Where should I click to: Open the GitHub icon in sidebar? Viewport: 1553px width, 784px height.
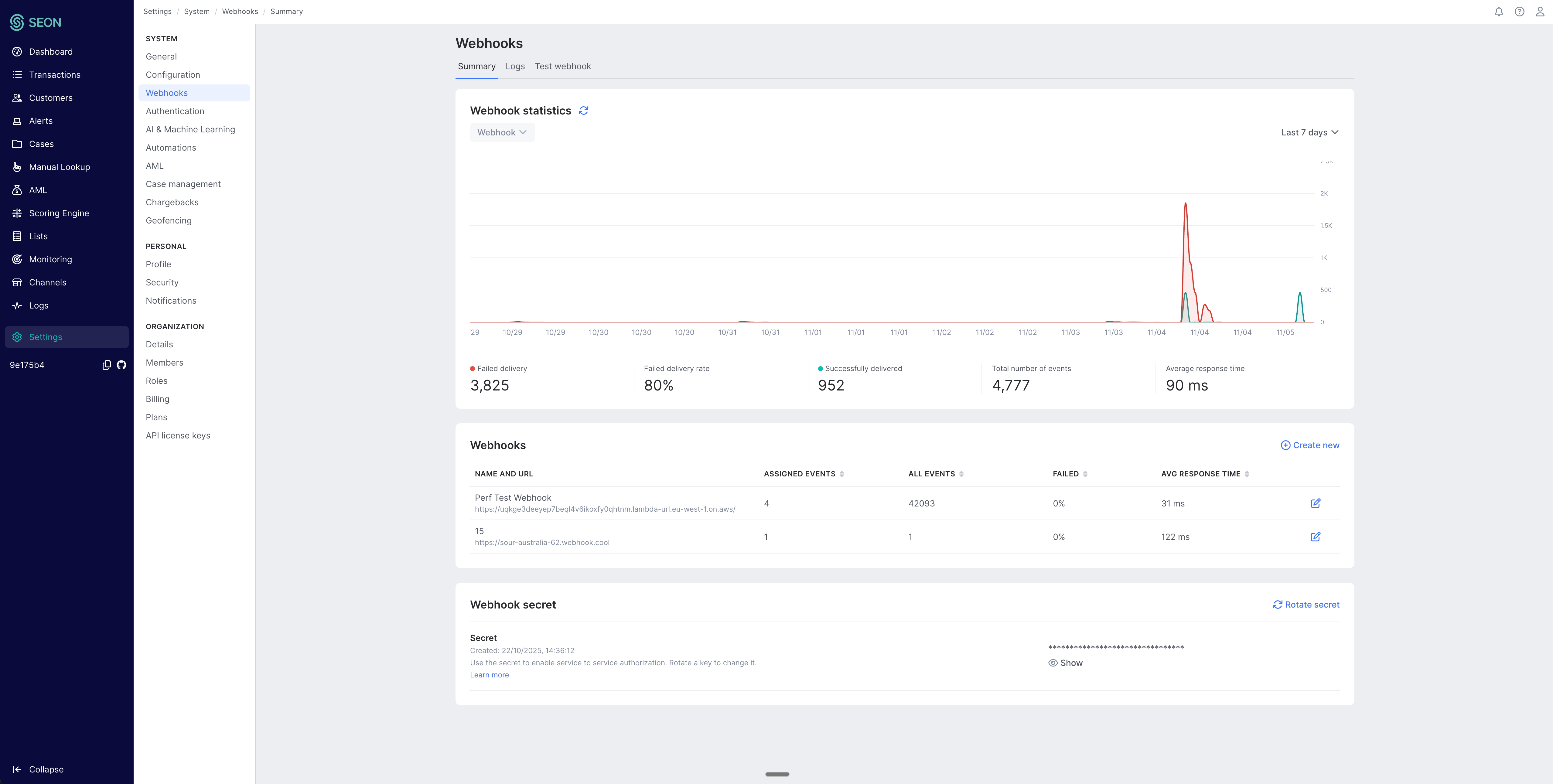click(121, 365)
